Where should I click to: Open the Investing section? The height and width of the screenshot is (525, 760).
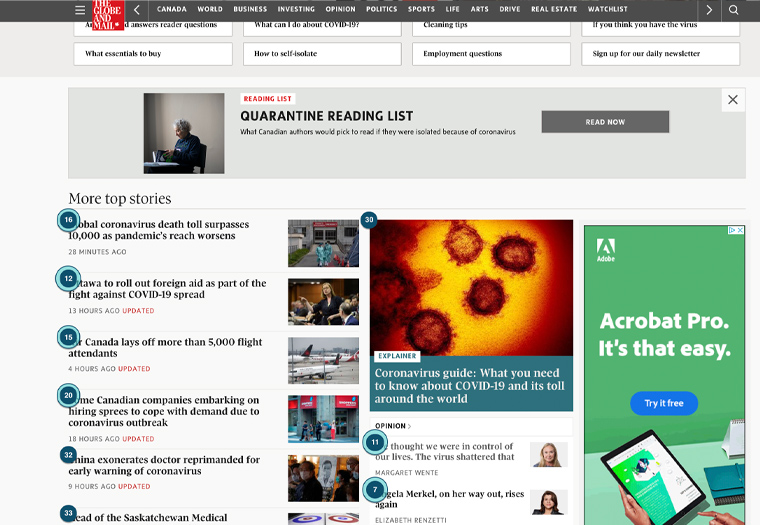tap(296, 9)
